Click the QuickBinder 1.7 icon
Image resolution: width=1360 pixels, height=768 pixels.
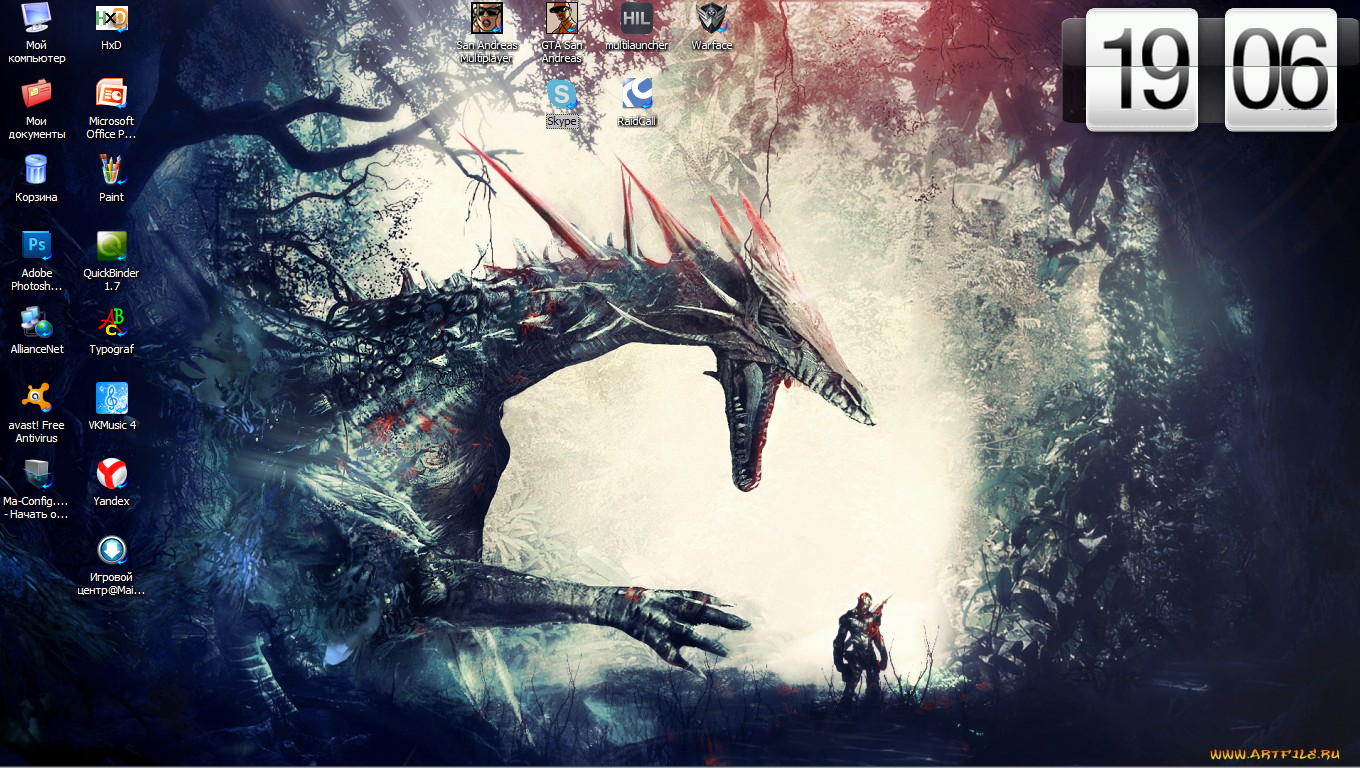coord(111,246)
